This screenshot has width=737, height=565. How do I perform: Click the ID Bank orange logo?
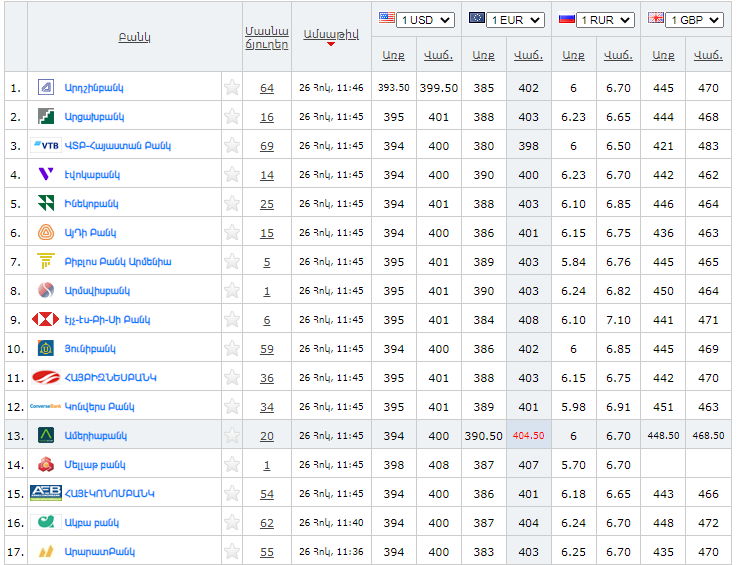(x=46, y=232)
